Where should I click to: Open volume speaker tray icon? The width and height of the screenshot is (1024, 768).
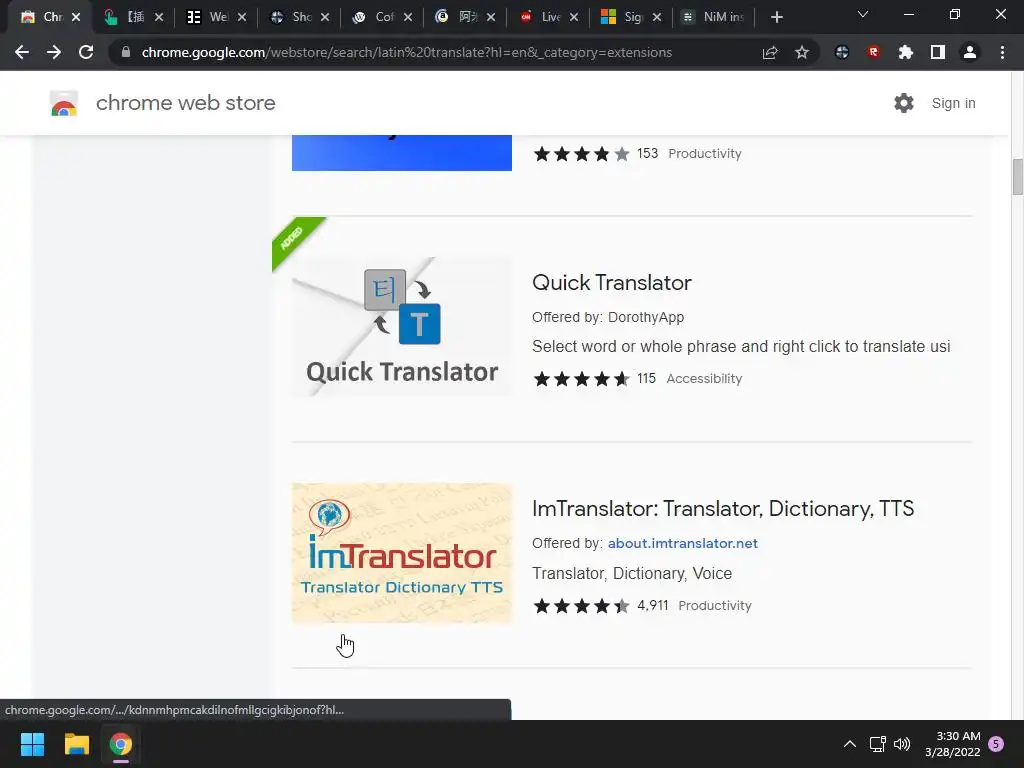point(902,744)
